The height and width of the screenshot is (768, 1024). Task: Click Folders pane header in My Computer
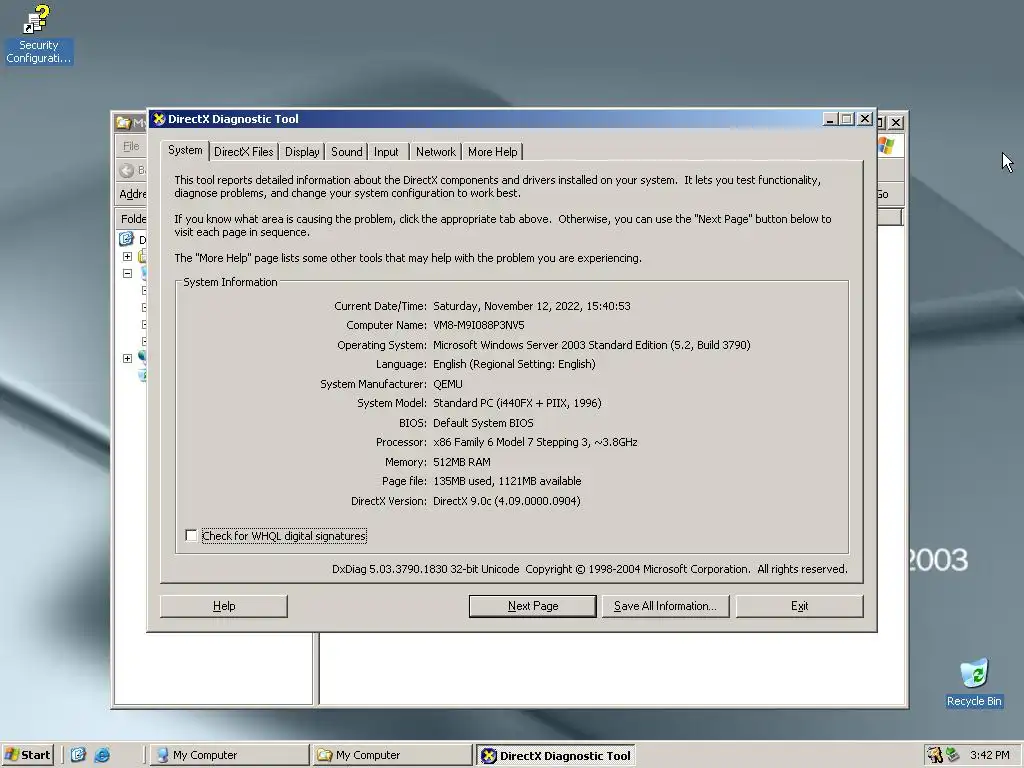click(x=133, y=219)
